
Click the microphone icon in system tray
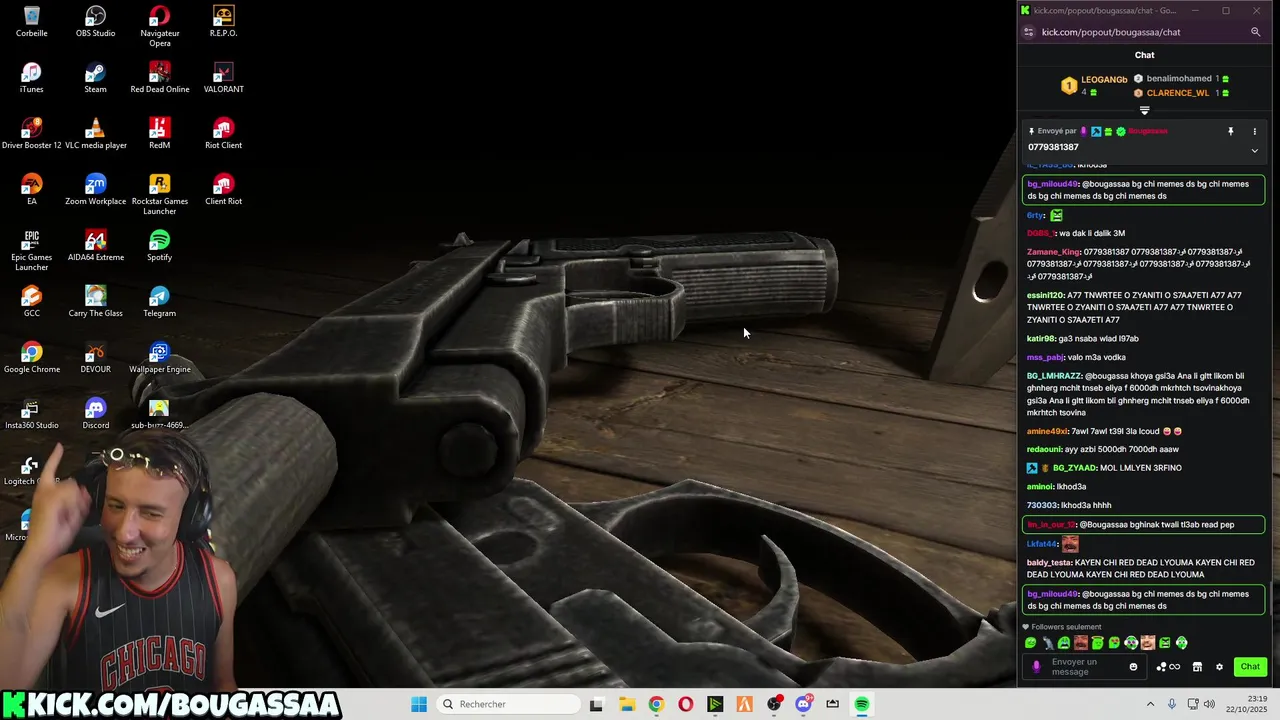pyautogui.click(x=1171, y=704)
